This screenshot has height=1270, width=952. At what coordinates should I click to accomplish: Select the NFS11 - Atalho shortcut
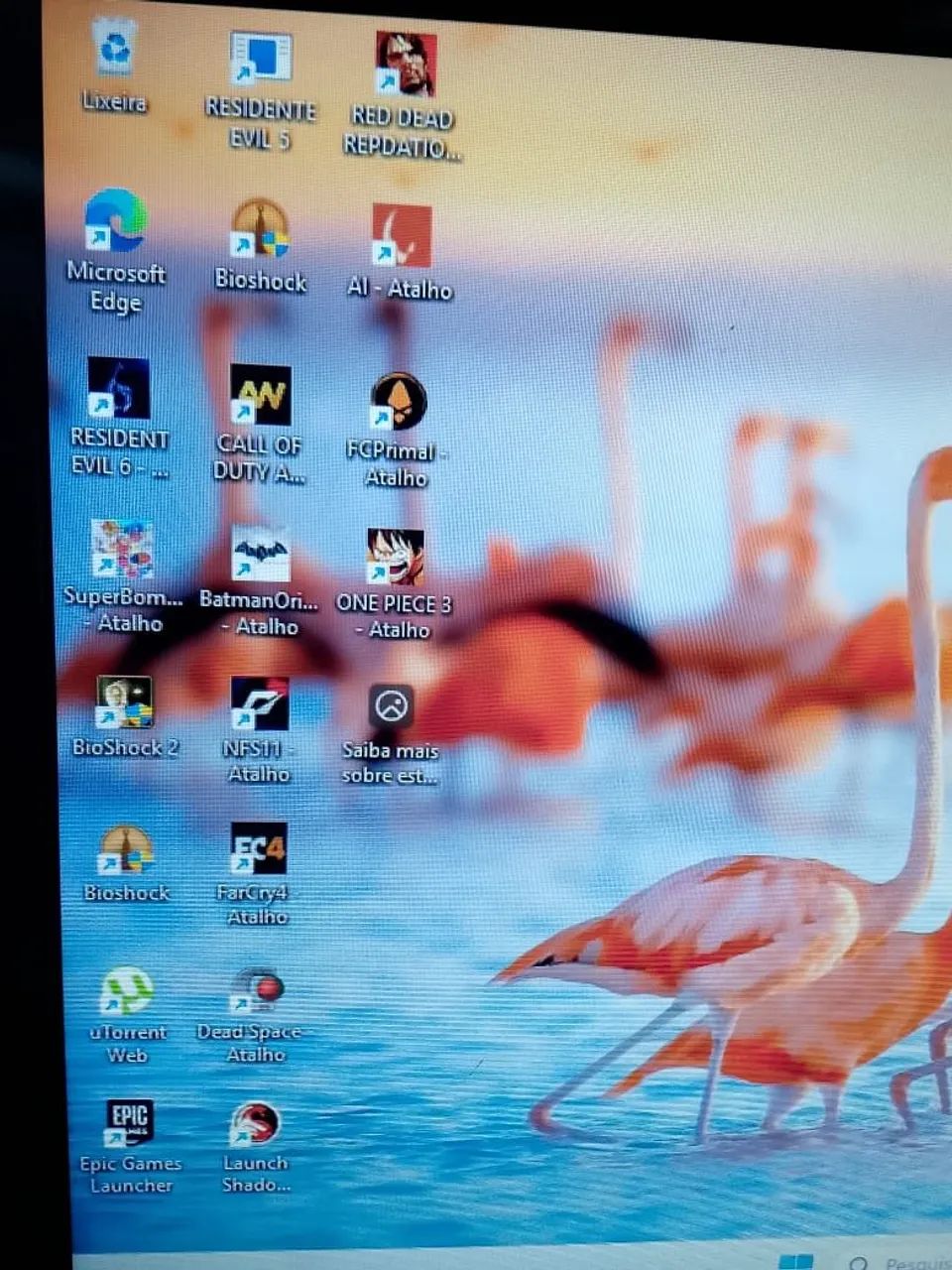pos(259,705)
